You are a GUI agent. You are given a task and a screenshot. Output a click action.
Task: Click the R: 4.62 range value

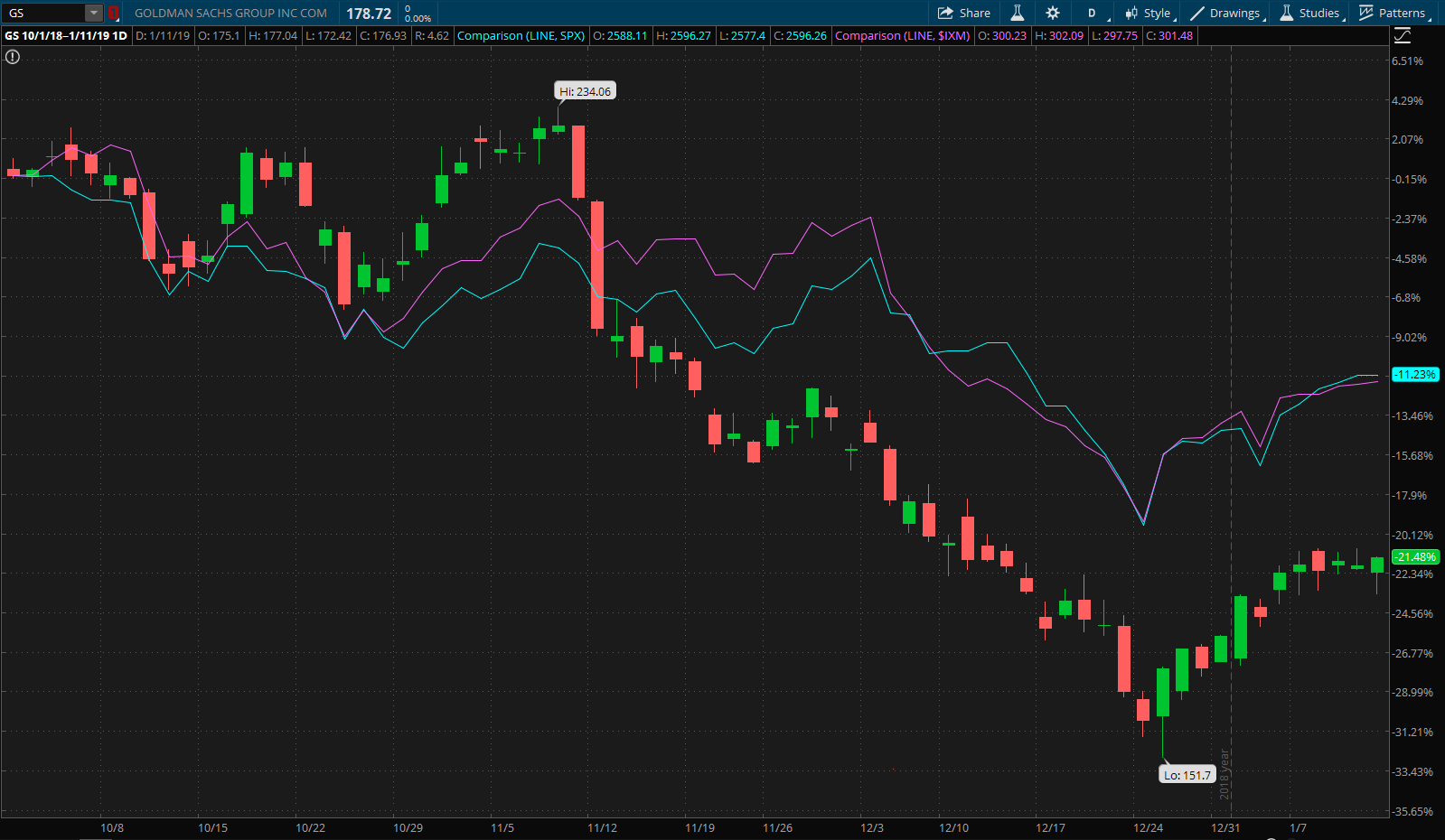point(432,36)
